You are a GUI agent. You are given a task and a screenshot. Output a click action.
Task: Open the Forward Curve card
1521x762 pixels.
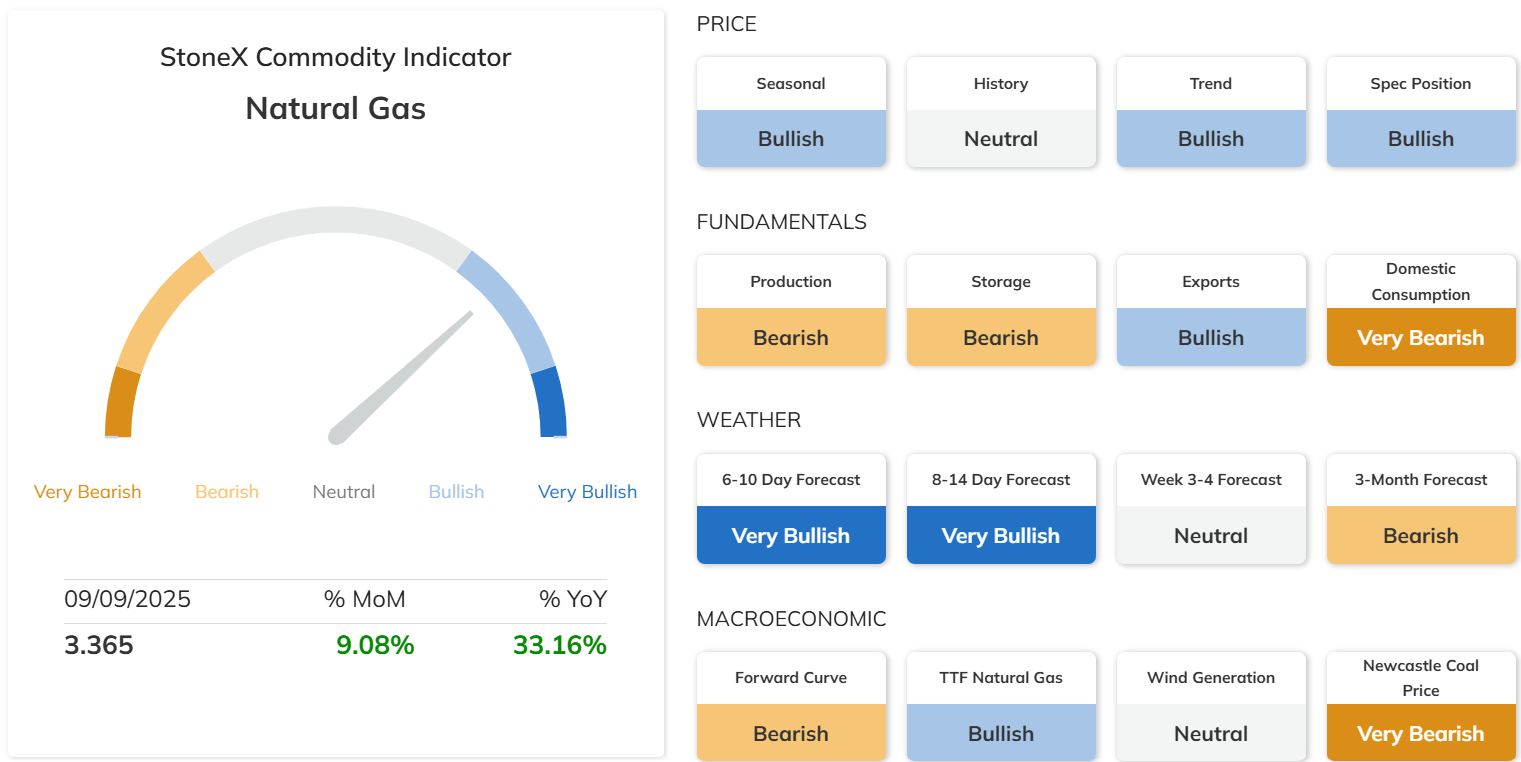[x=791, y=706]
